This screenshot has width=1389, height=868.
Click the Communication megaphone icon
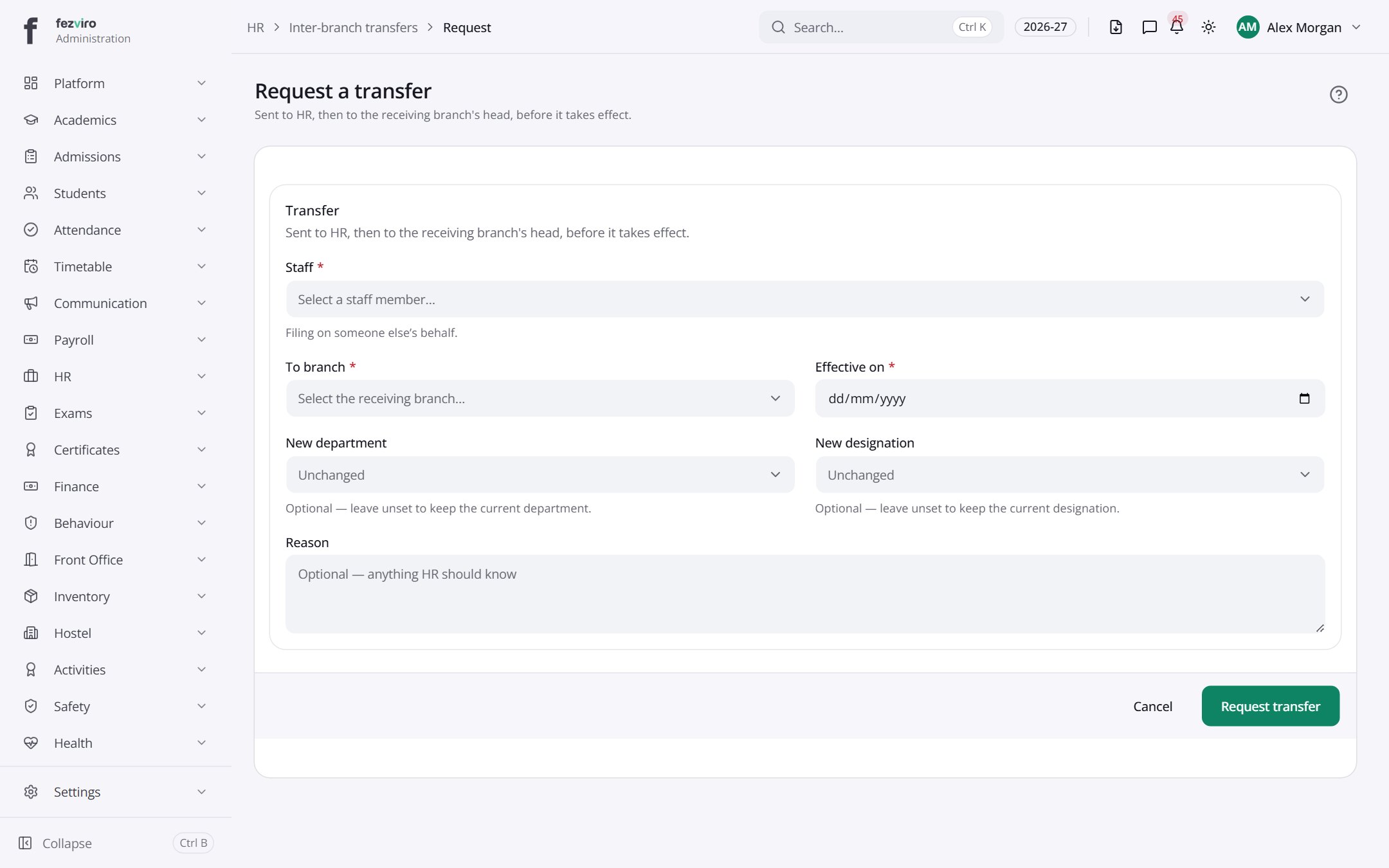click(31, 303)
